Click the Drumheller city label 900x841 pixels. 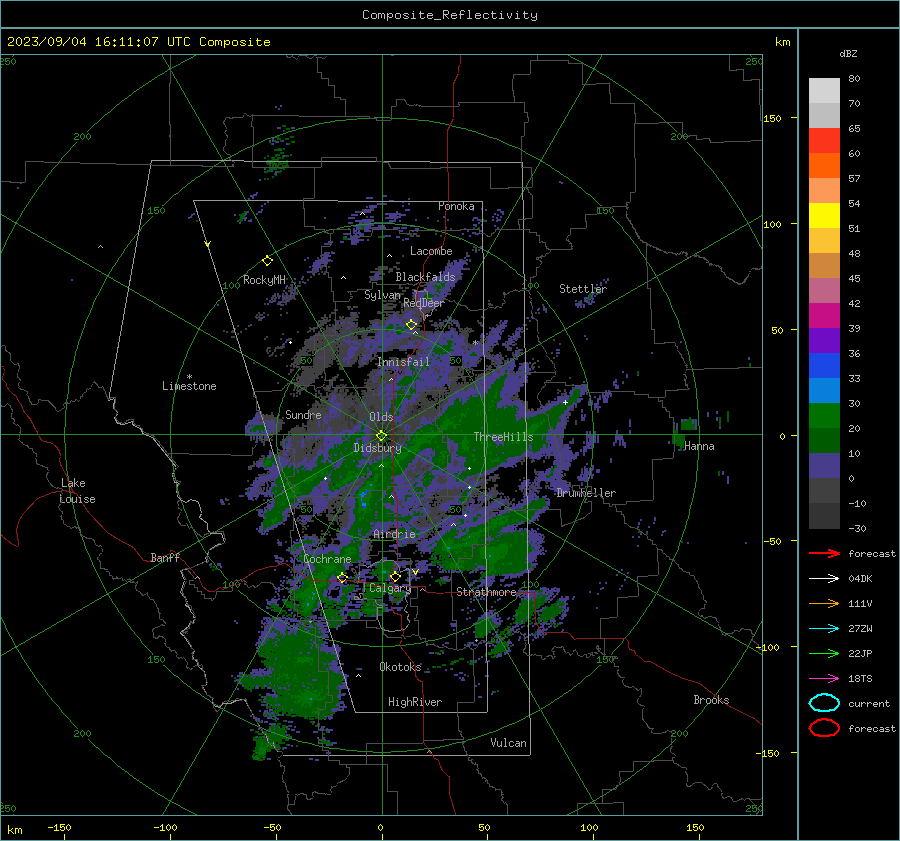coord(586,493)
